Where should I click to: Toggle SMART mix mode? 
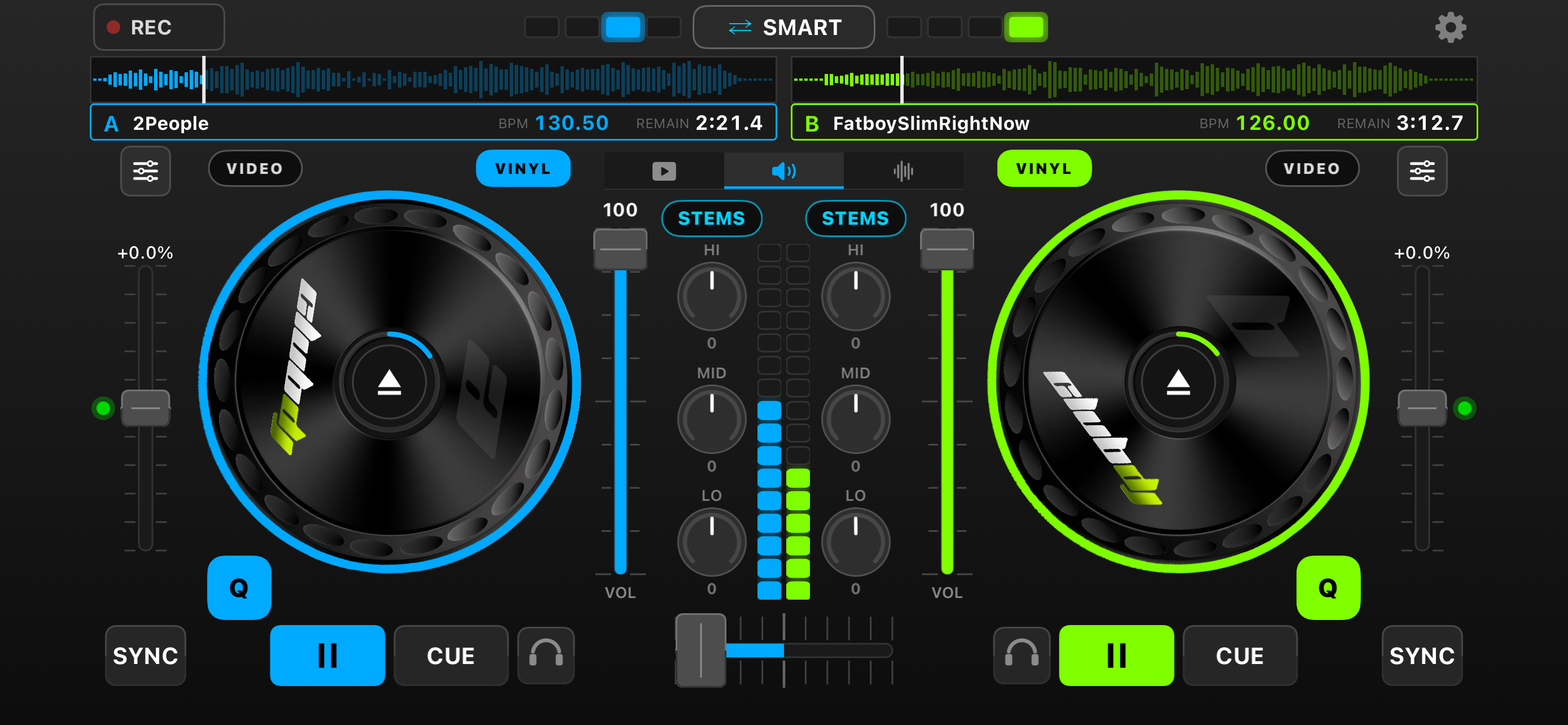pos(783,28)
